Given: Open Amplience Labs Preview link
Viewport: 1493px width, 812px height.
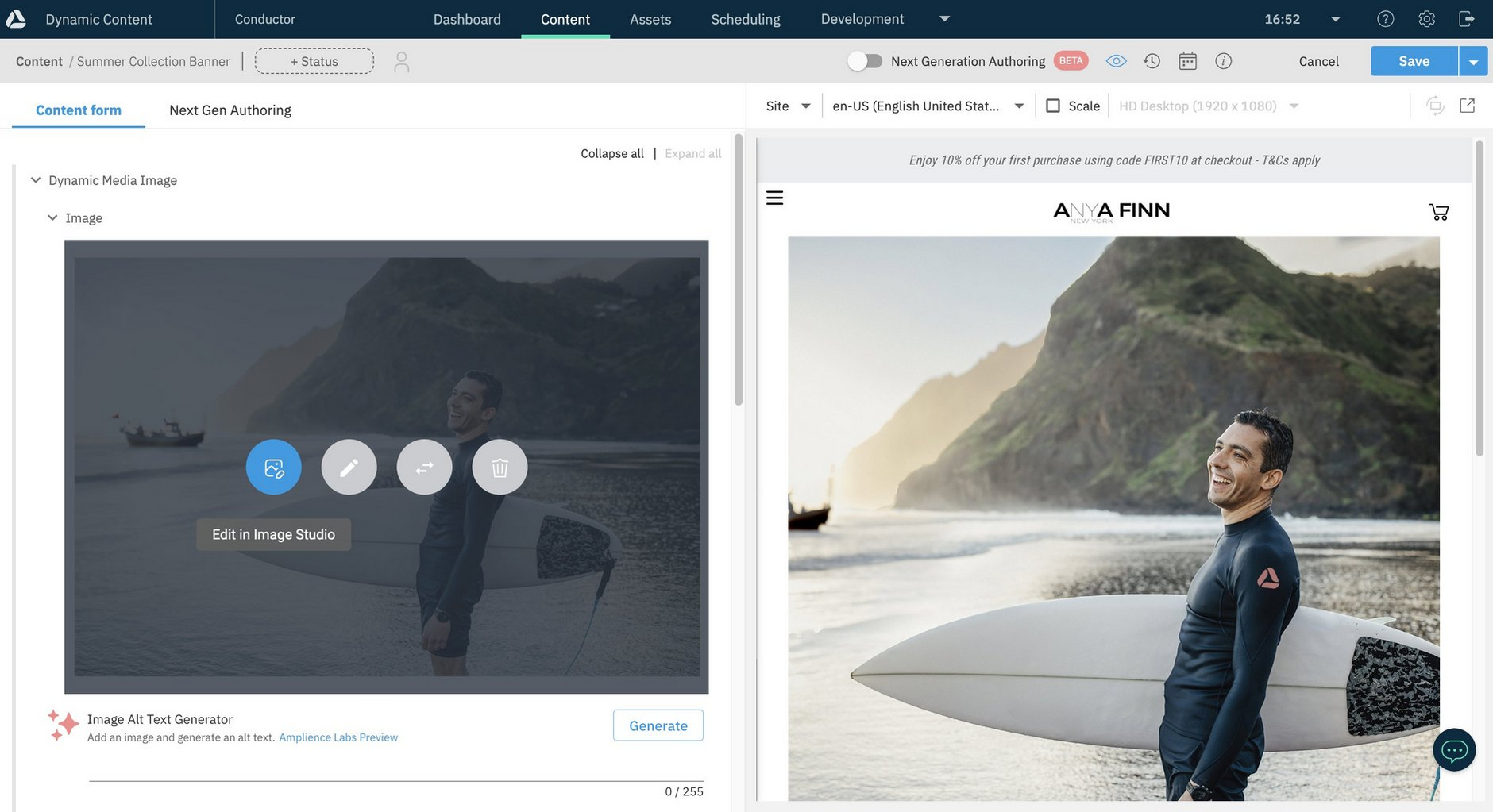Looking at the screenshot, I should 338,737.
